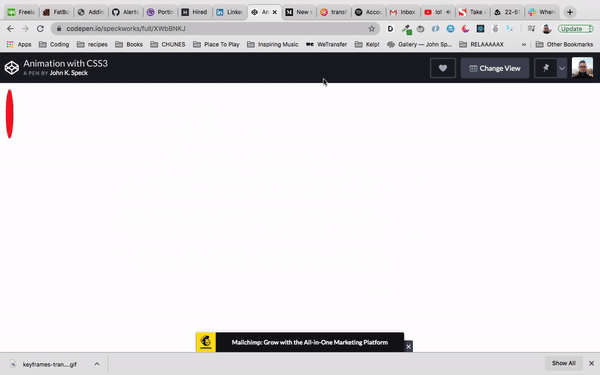600x375 pixels.
Task: Click the Change View button
Action: tap(495, 68)
